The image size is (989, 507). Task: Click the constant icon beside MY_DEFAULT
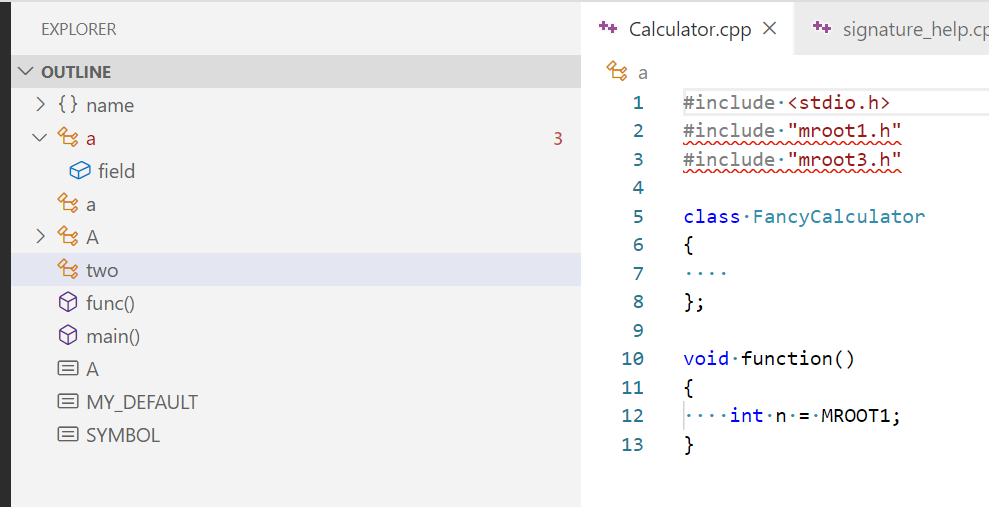(67, 402)
